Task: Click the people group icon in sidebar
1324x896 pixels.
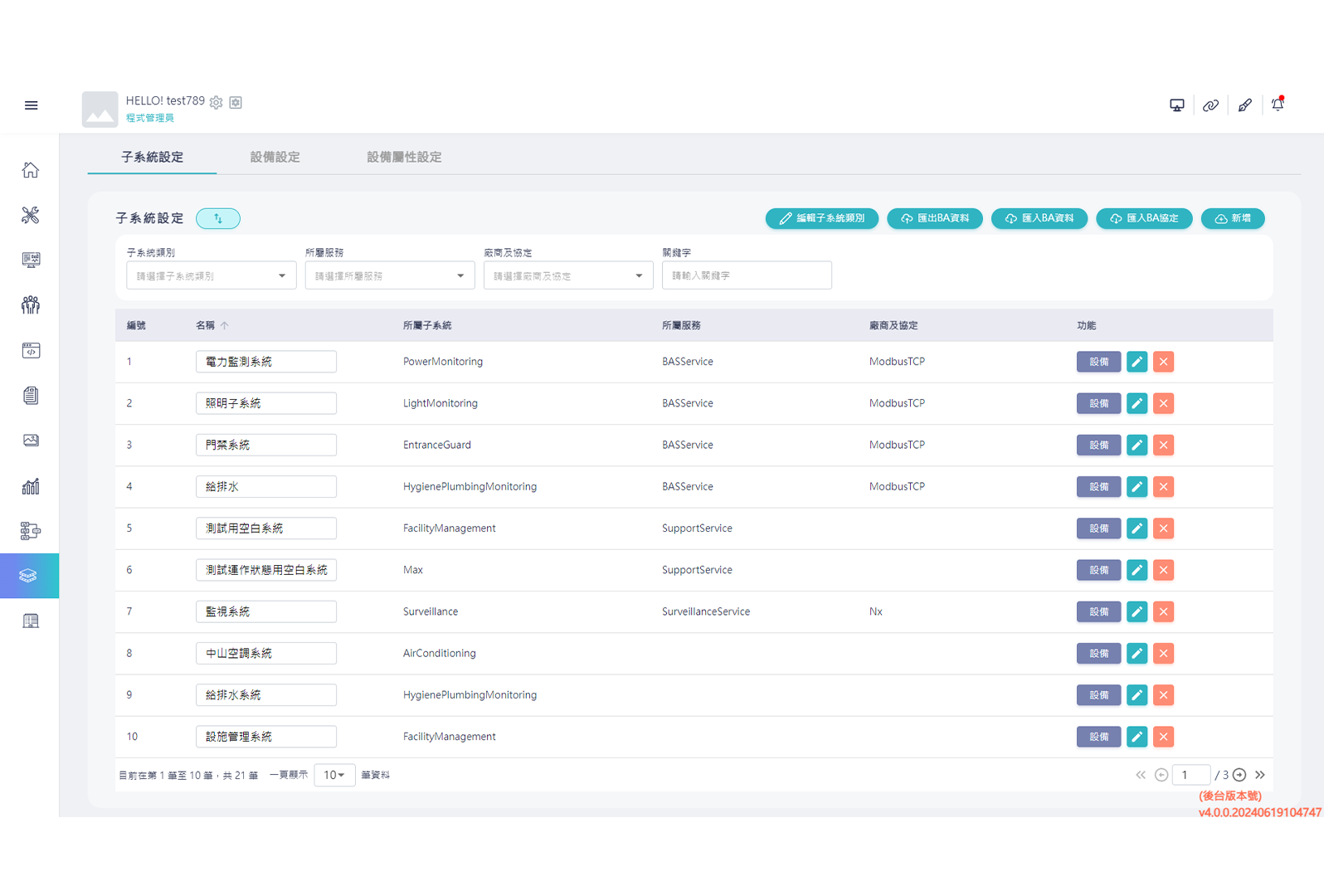Action: click(x=31, y=305)
